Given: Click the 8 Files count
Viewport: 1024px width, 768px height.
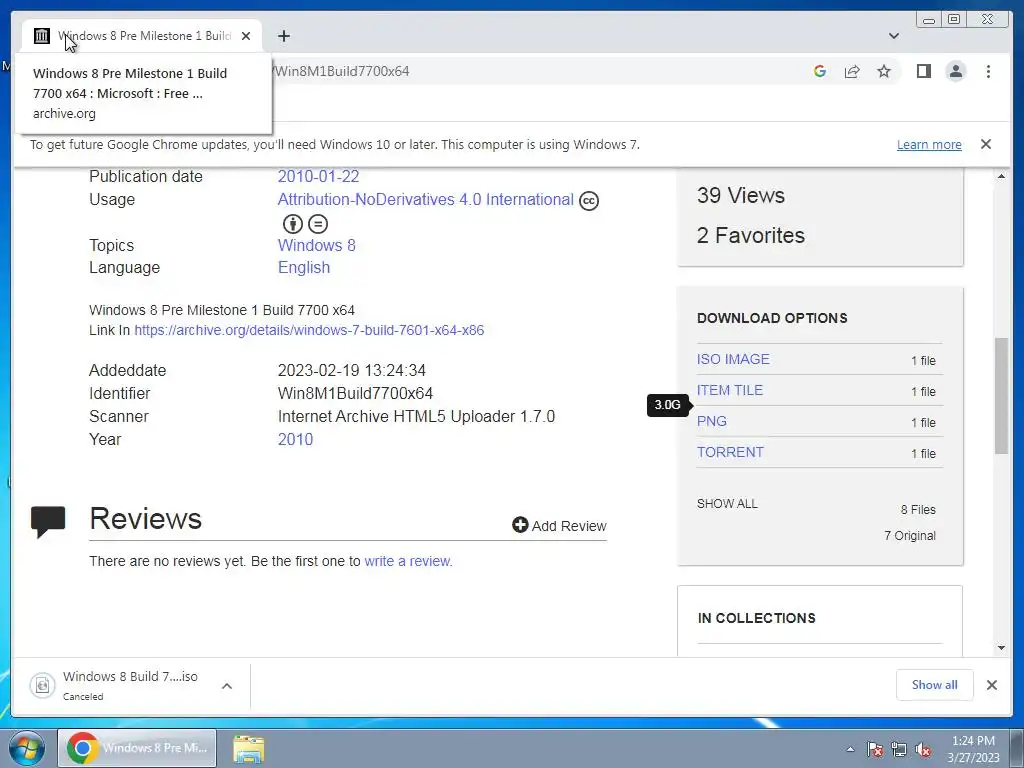Looking at the screenshot, I should (x=918, y=509).
